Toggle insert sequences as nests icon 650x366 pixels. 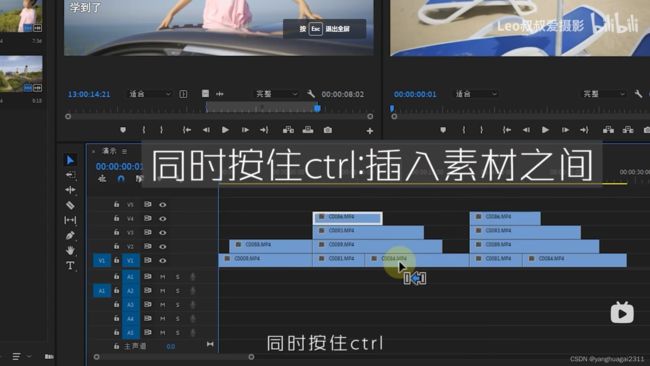click(x=102, y=179)
